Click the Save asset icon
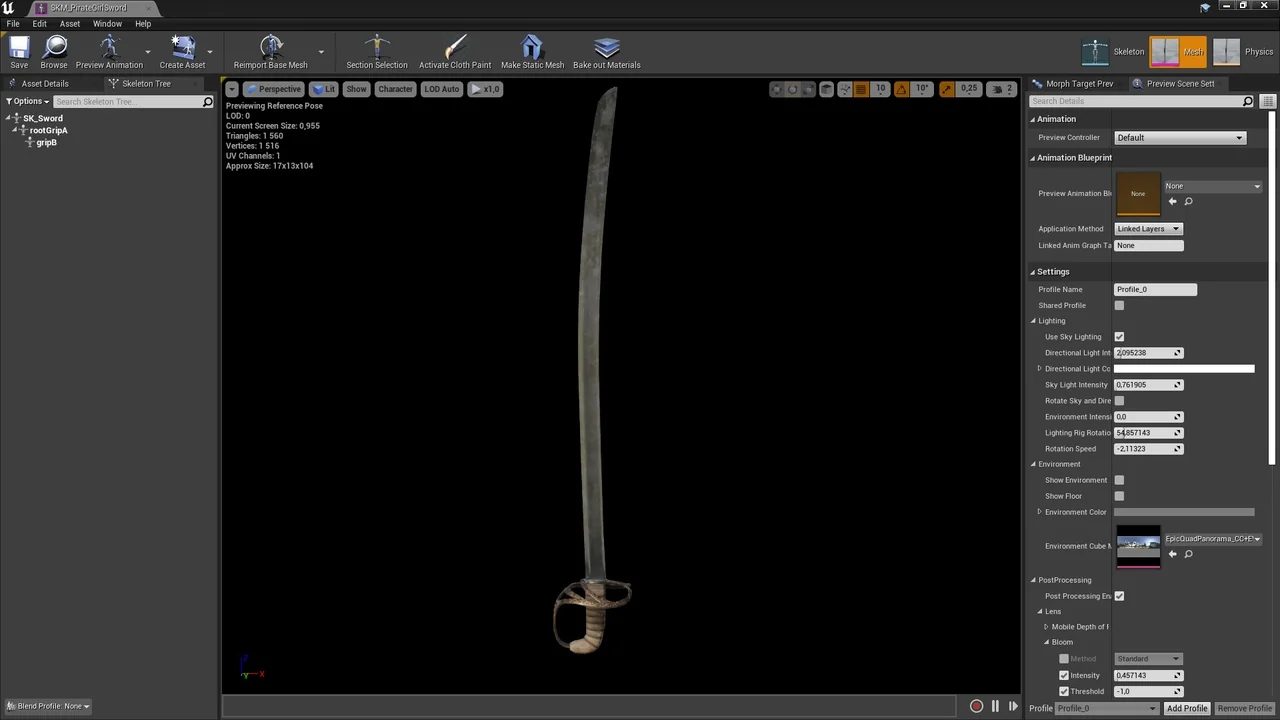1280x720 pixels. (18, 50)
